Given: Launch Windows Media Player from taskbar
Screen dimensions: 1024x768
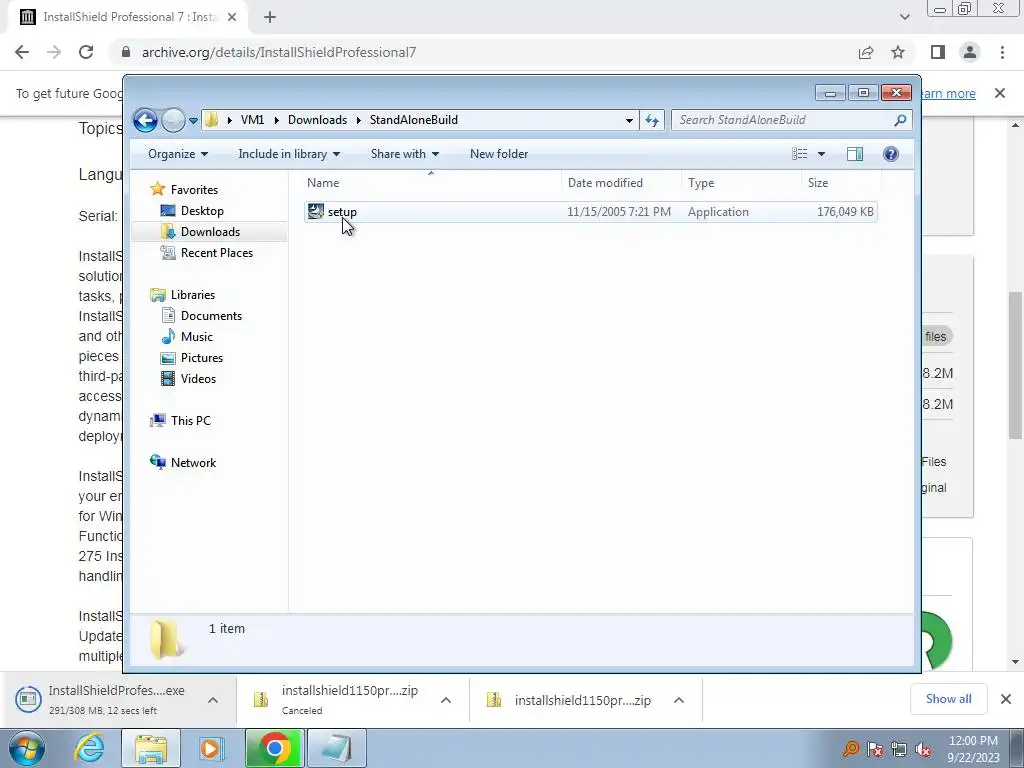Looking at the screenshot, I should (x=212, y=748).
